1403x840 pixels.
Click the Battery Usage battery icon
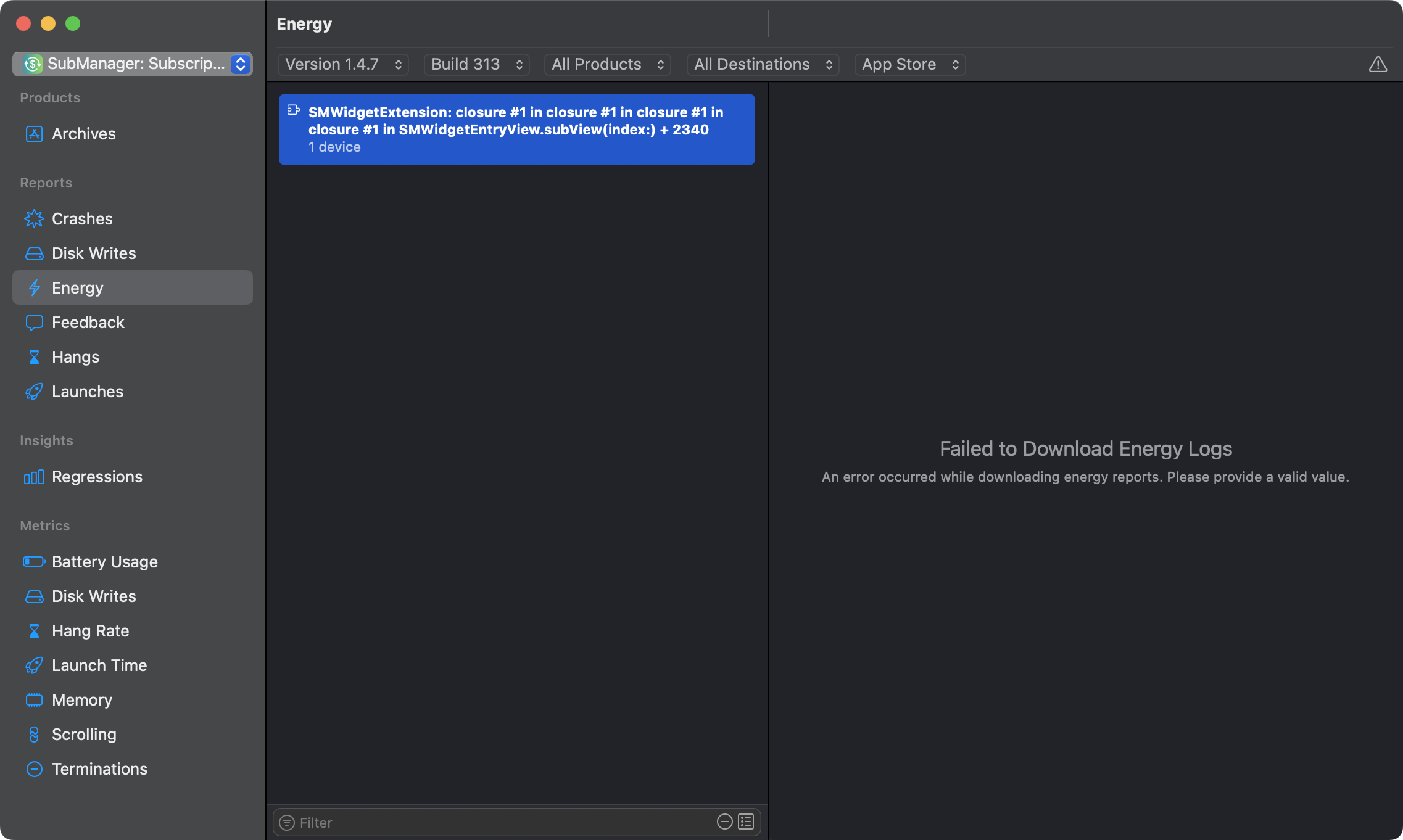[x=34, y=562]
